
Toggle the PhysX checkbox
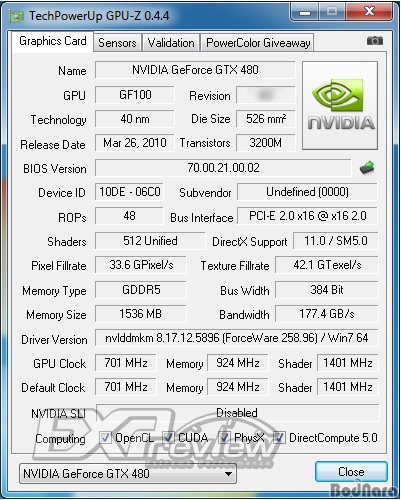[x=224, y=438]
